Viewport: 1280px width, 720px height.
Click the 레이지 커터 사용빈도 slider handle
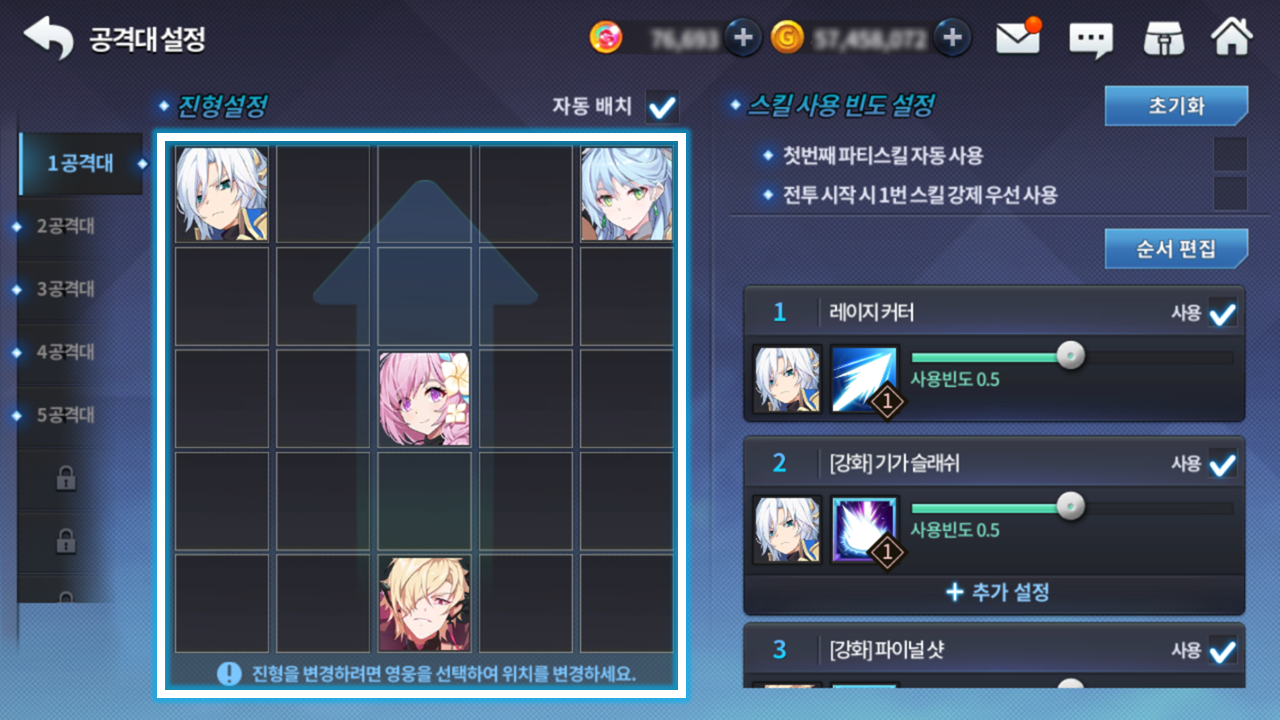pos(1071,357)
